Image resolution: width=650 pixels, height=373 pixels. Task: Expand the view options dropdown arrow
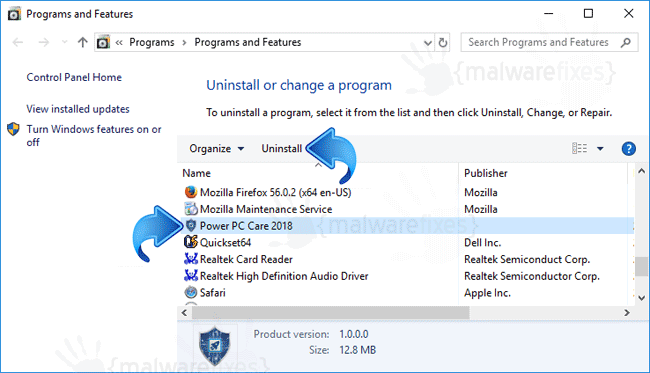pyautogui.click(x=600, y=148)
